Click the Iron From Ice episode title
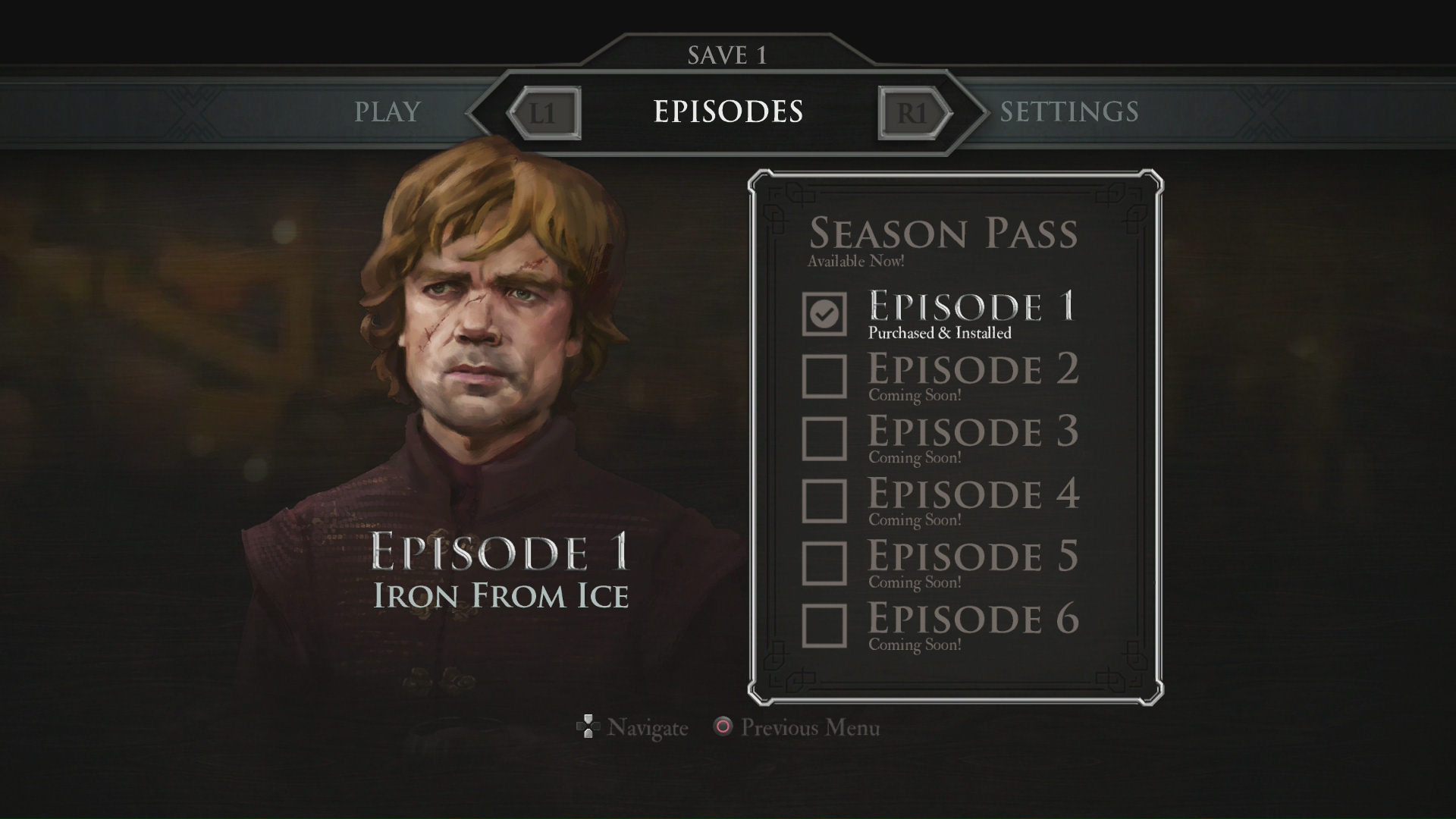Viewport: 1456px width, 819px height. pyautogui.click(x=501, y=595)
